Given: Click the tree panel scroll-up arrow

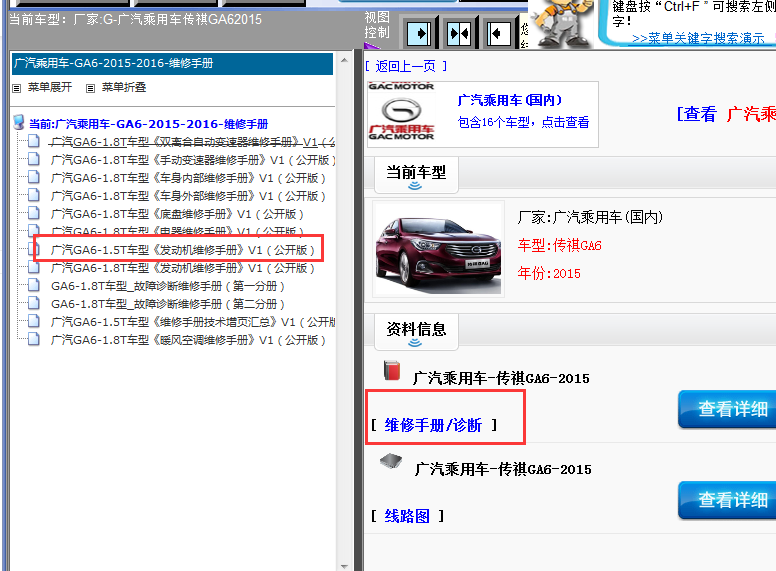Looking at the screenshot, I should (344, 60).
